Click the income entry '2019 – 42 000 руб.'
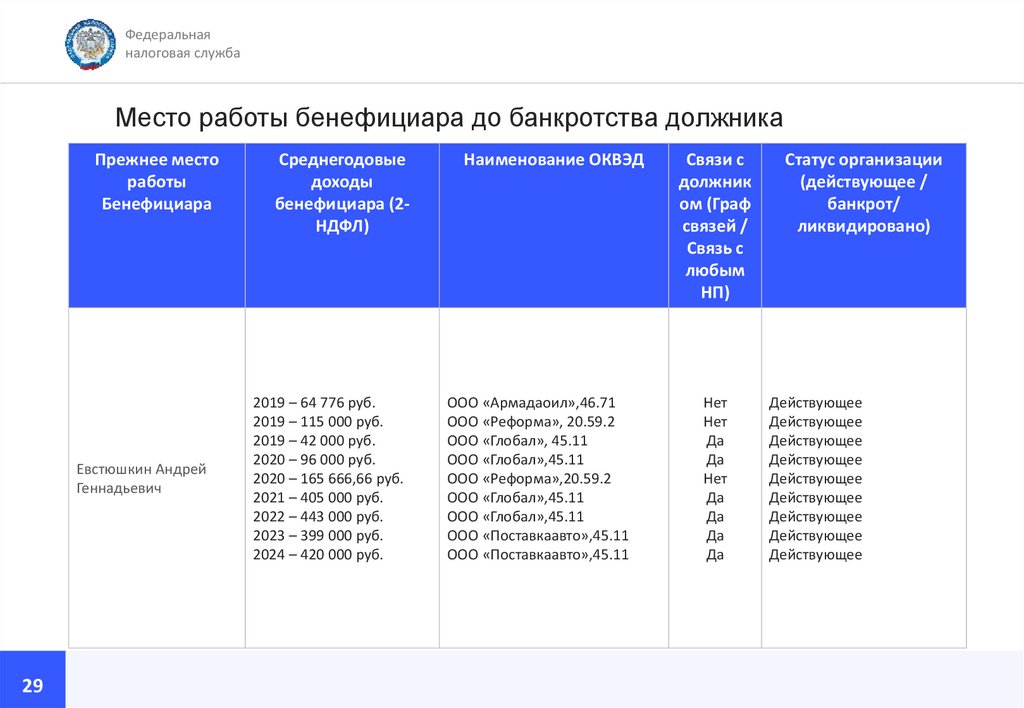Screen dimensions: 1024x708 click(x=314, y=441)
